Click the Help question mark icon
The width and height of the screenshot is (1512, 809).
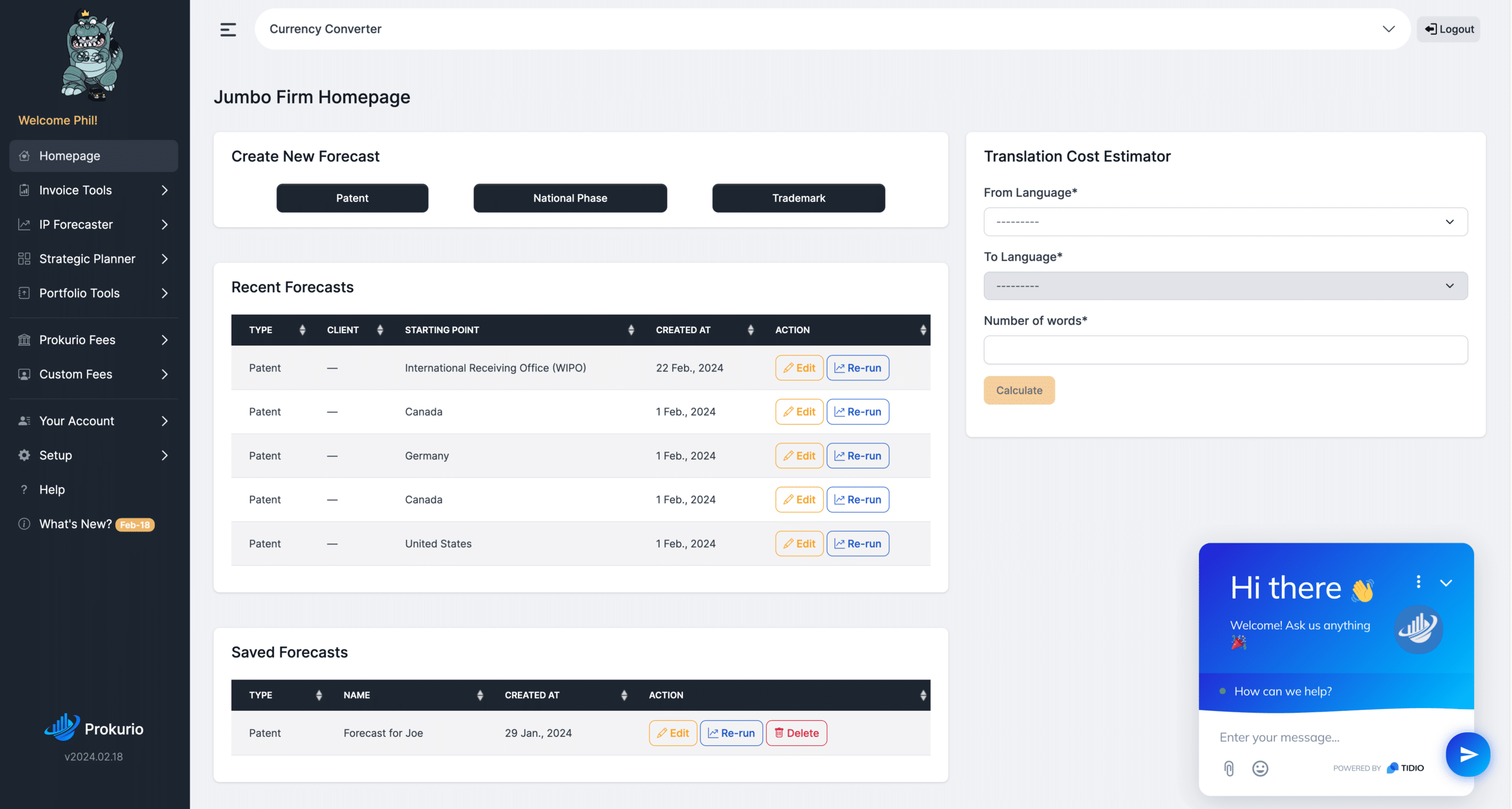click(x=24, y=489)
